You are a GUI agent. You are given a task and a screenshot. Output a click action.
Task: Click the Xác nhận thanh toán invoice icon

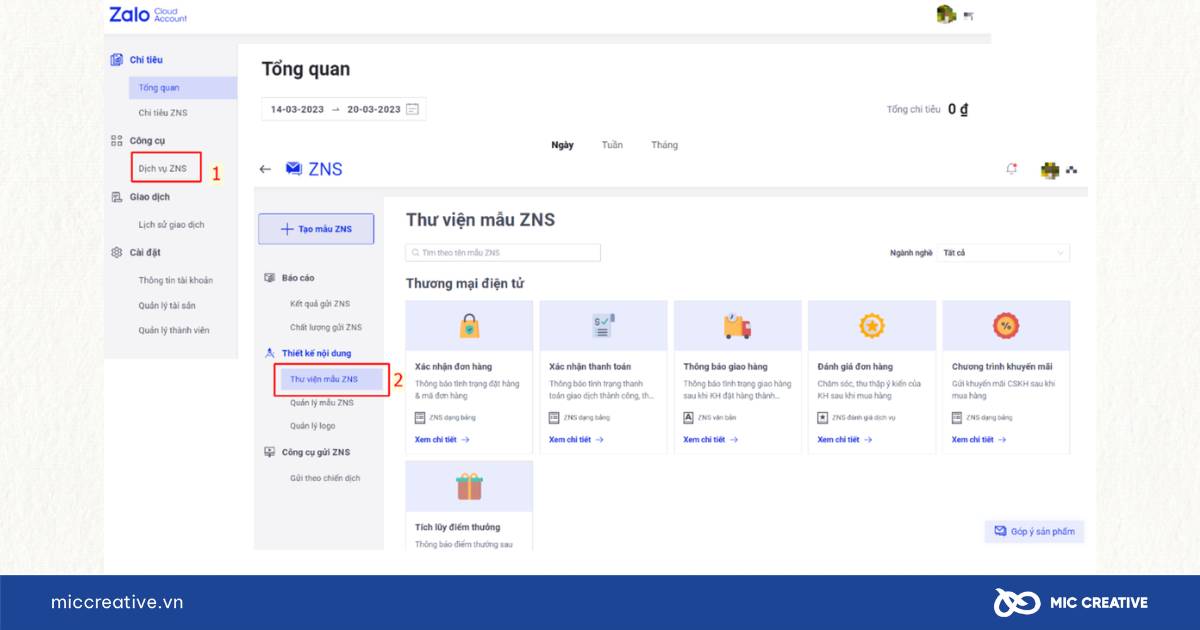[x=603, y=326]
